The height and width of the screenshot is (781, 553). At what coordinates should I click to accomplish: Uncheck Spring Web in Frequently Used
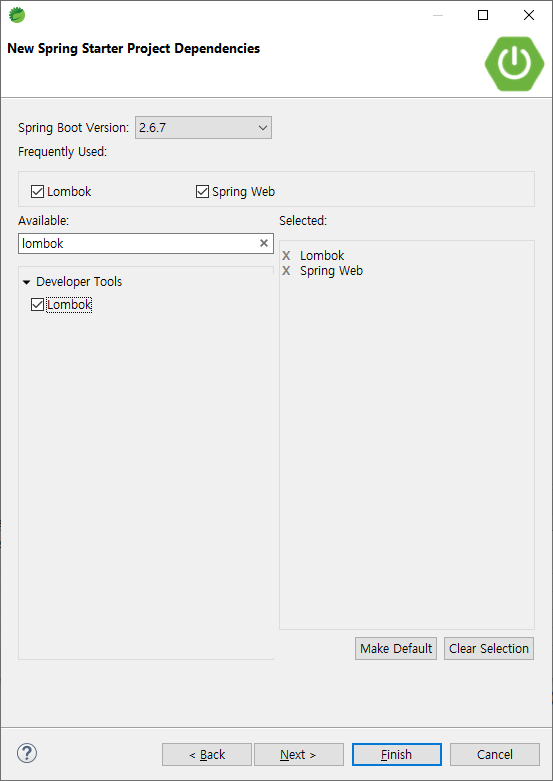click(x=202, y=191)
